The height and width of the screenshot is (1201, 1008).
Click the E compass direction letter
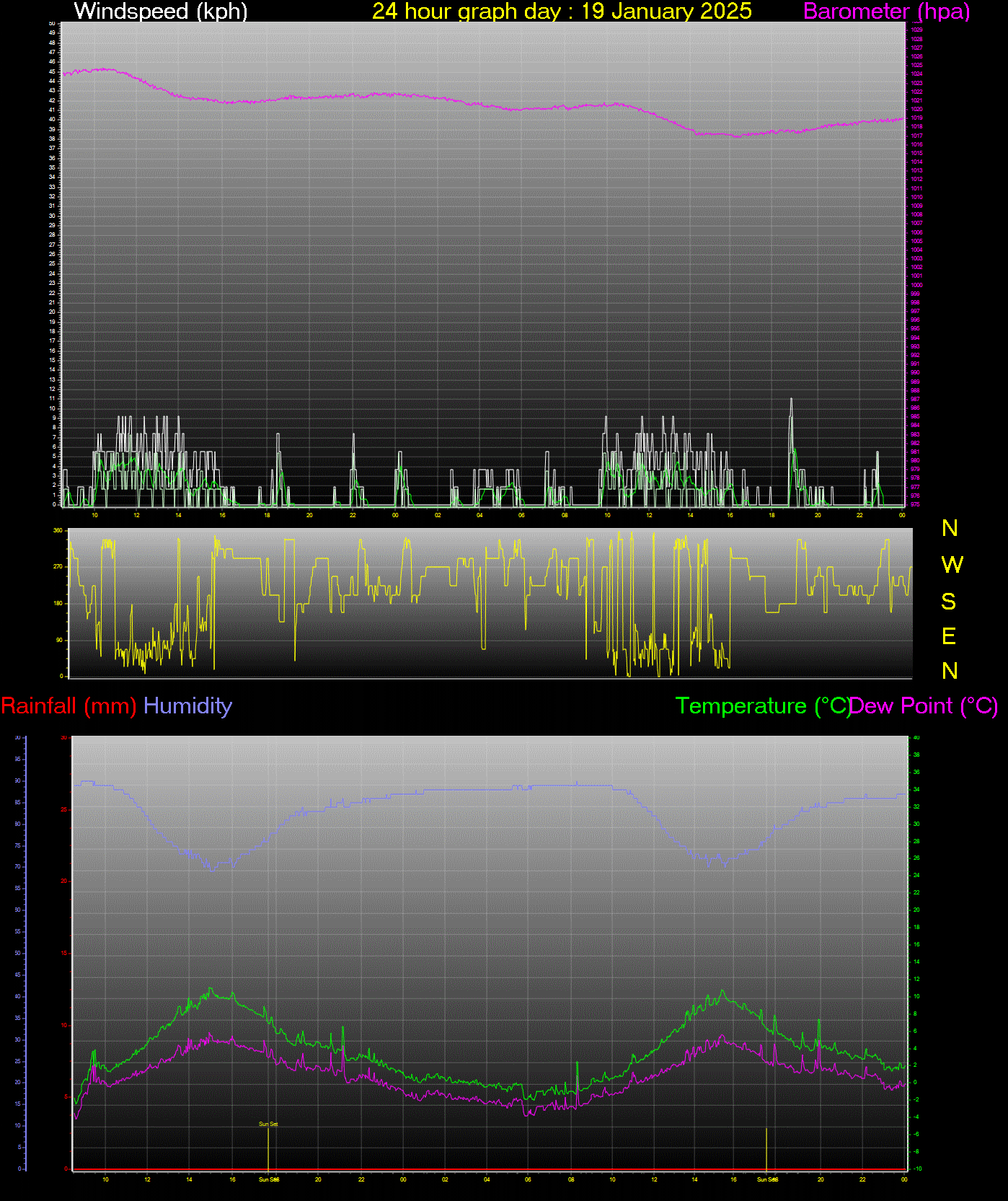[949, 635]
